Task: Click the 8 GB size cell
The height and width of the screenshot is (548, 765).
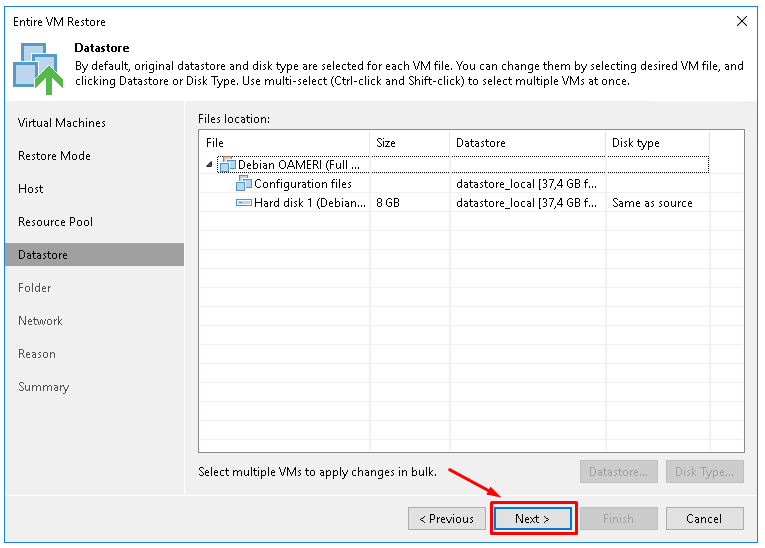Action: 388,203
